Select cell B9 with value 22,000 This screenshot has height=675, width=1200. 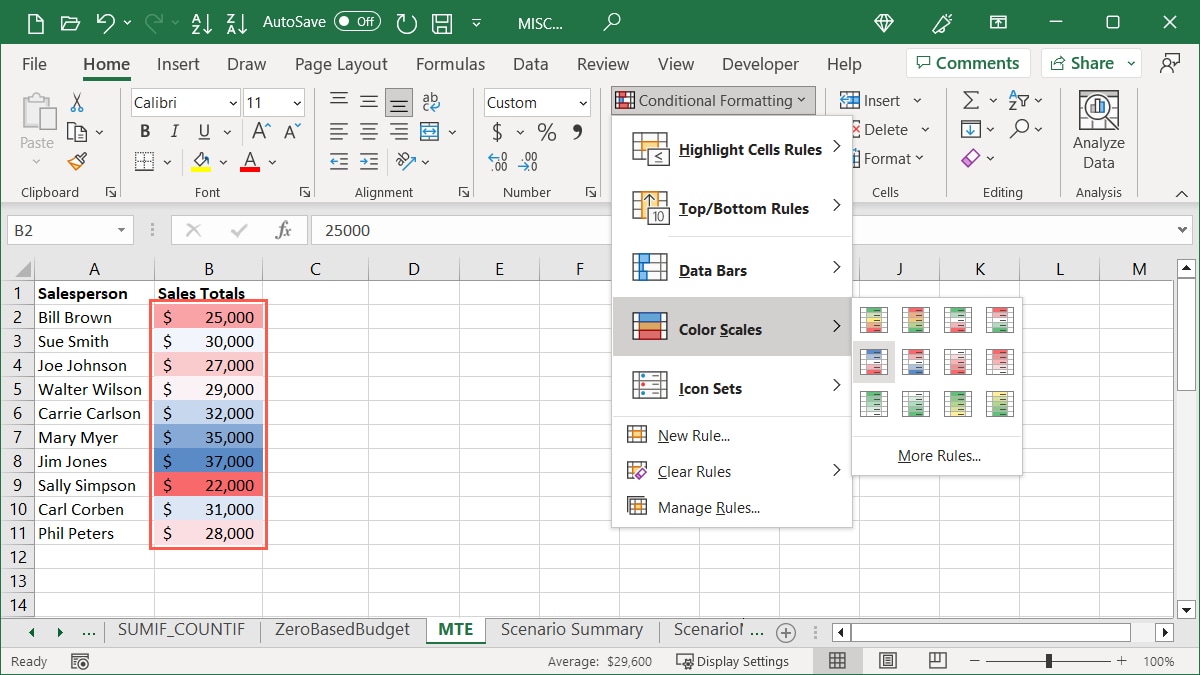coord(209,485)
